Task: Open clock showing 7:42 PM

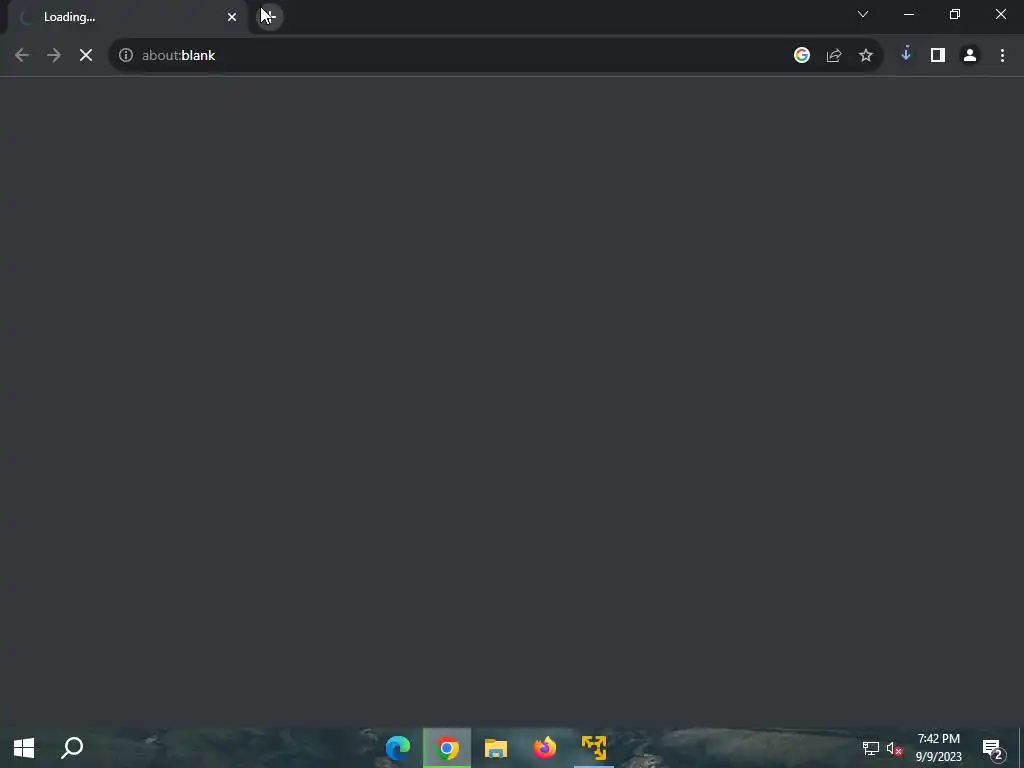Action: [x=938, y=748]
